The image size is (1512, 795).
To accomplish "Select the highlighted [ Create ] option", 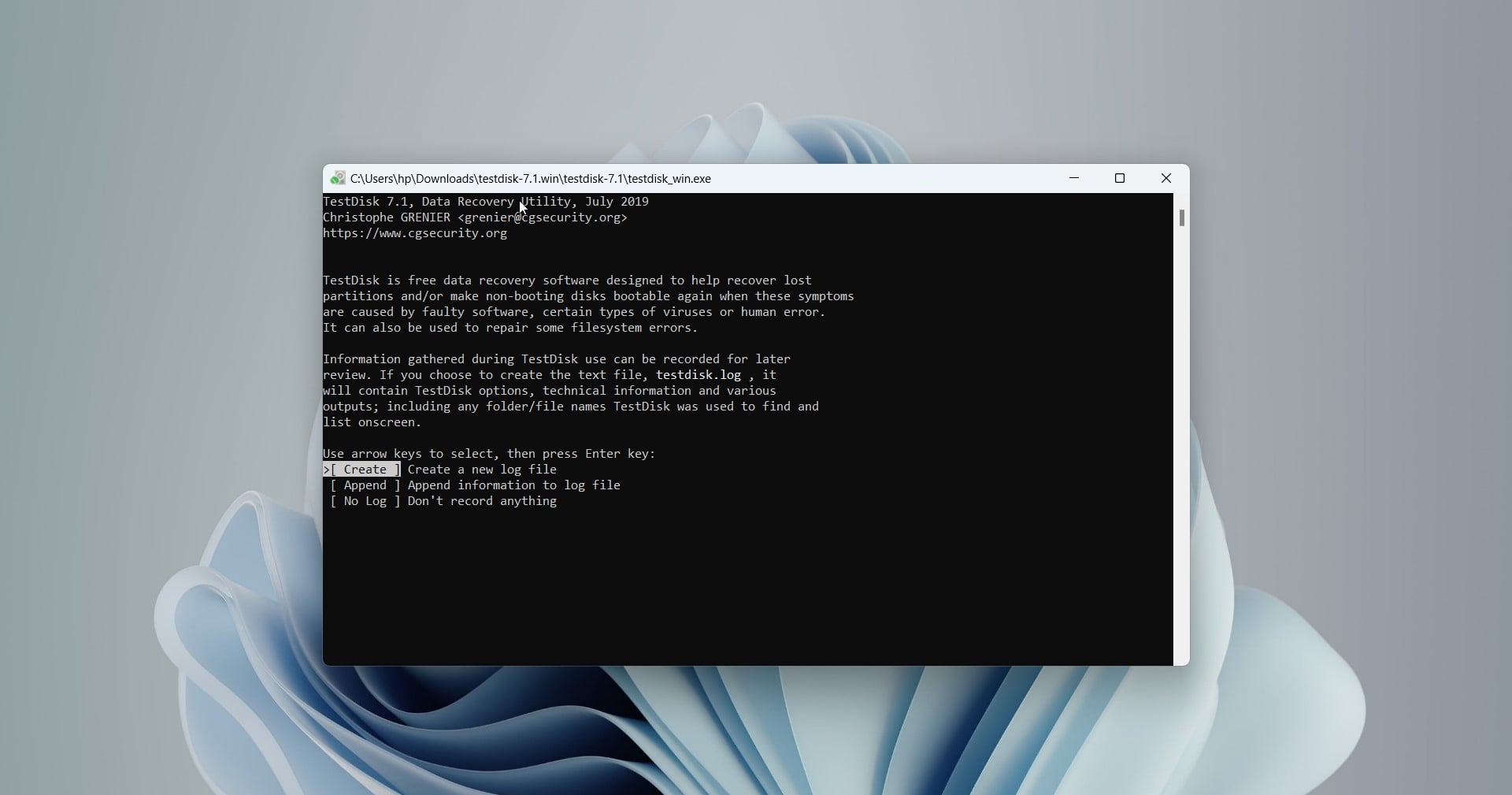I will 362,470.
